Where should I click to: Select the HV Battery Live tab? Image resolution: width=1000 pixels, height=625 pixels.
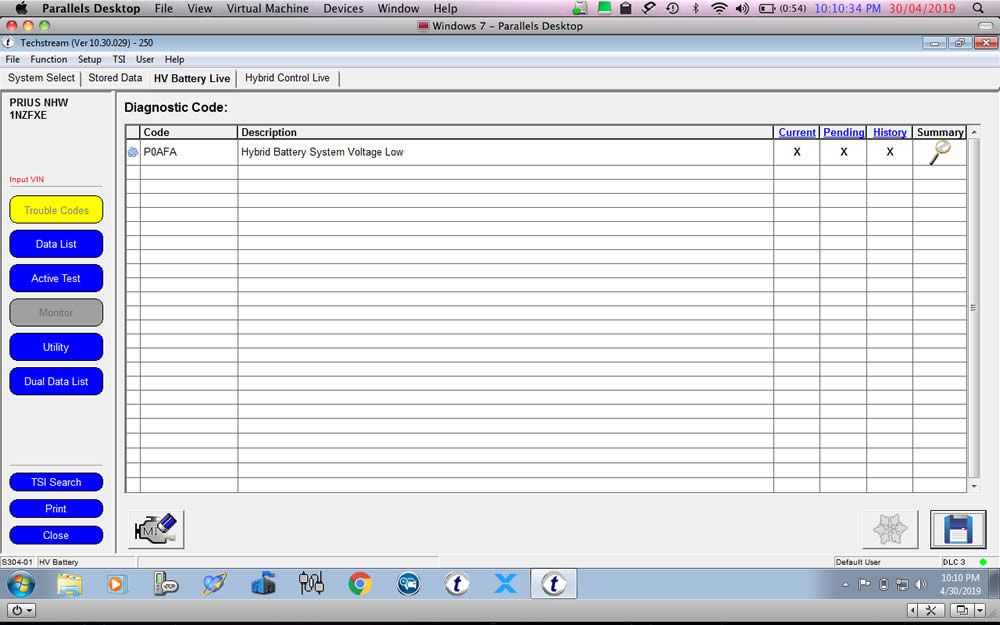point(192,78)
